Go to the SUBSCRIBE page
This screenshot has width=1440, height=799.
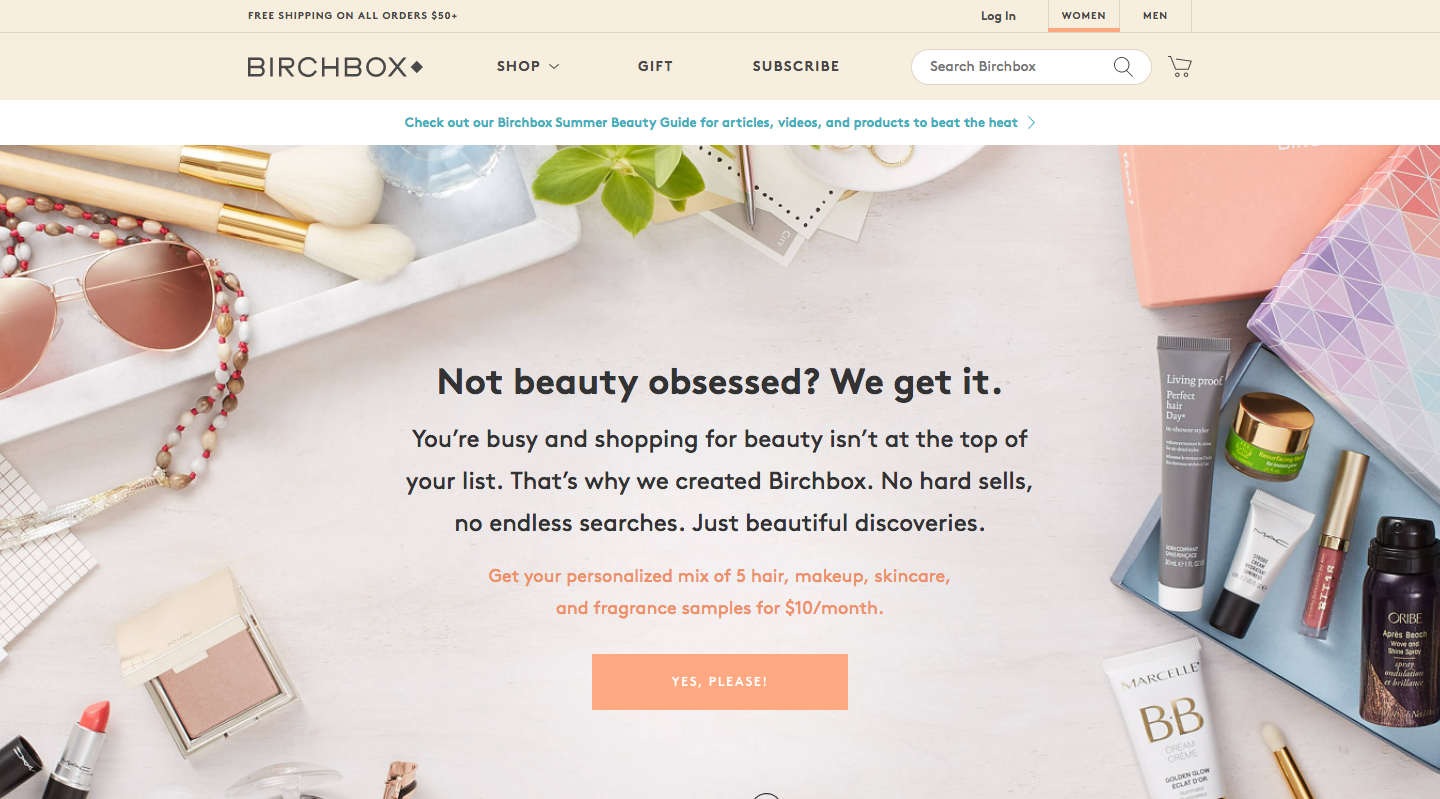click(x=796, y=67)
